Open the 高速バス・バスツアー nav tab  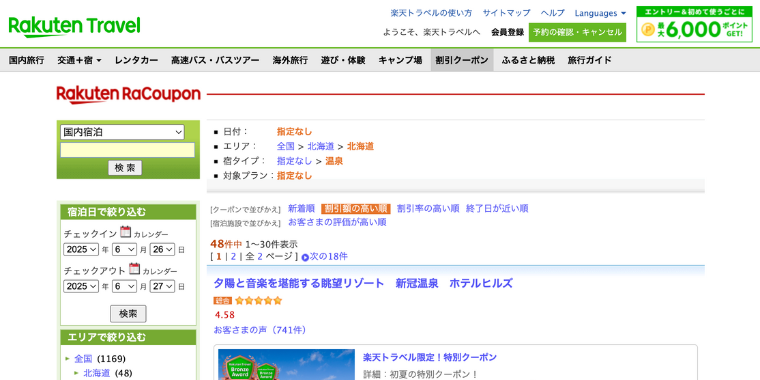pyautogui.click(x=215, y=61)
